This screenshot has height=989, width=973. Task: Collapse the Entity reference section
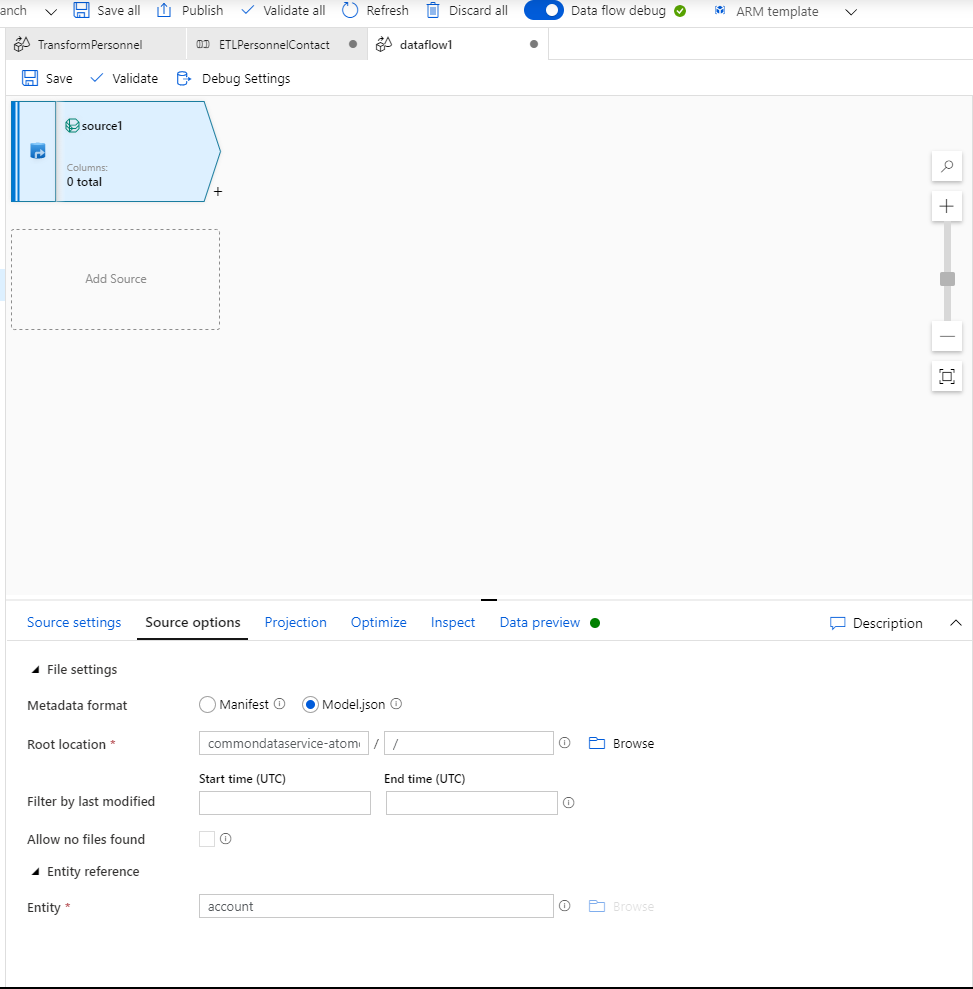(x=35, y=871)
